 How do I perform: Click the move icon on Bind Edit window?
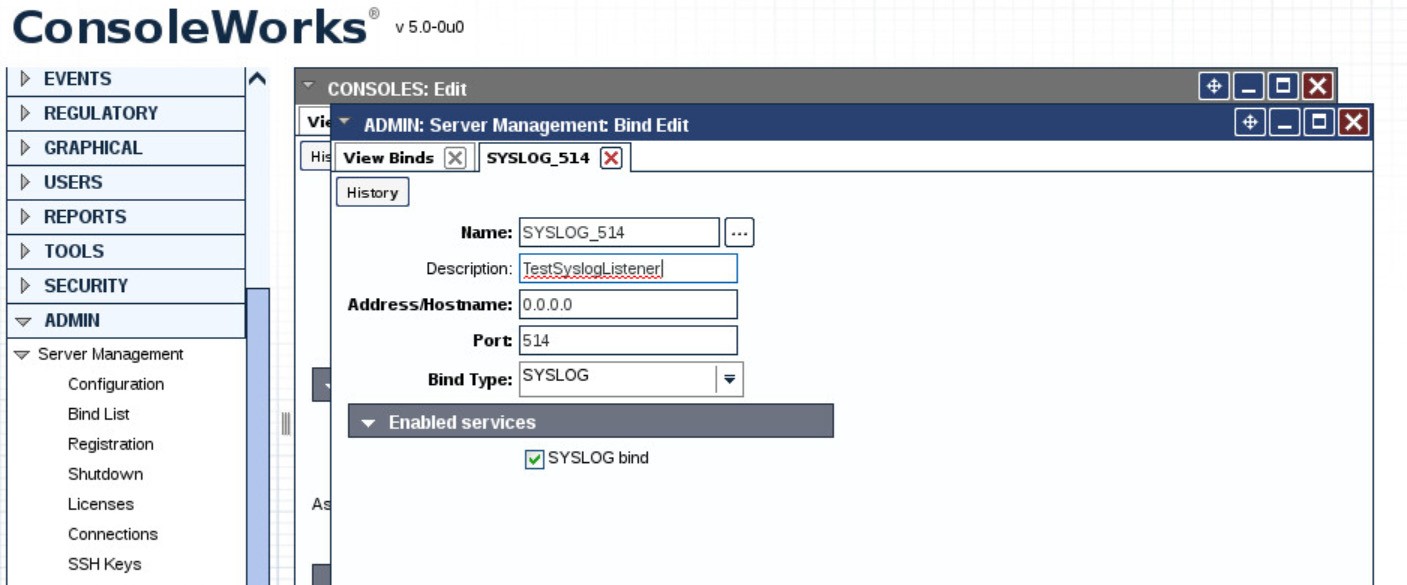tap(1250, 123)
